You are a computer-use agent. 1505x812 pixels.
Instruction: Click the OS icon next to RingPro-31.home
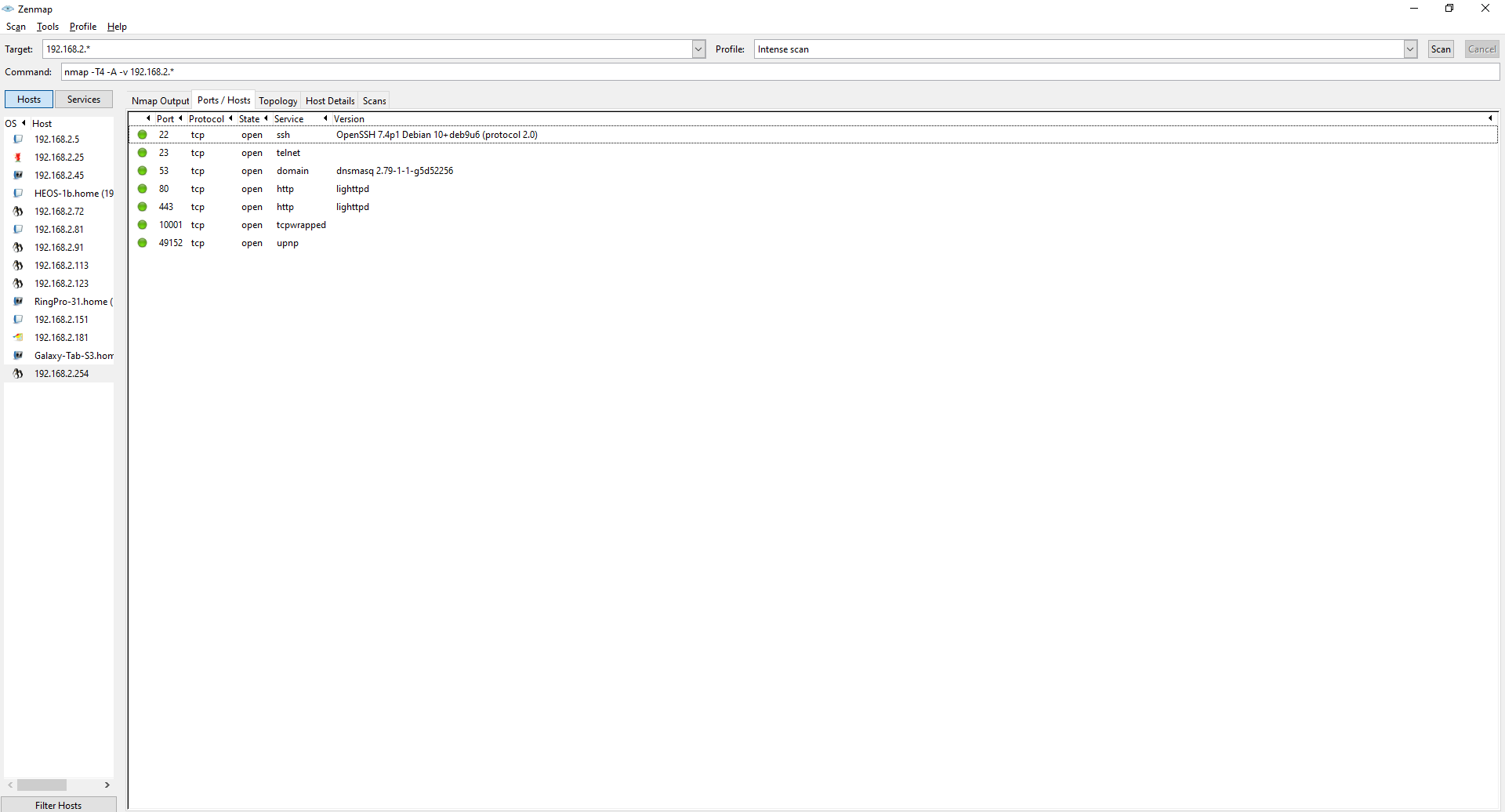point(18,302)
